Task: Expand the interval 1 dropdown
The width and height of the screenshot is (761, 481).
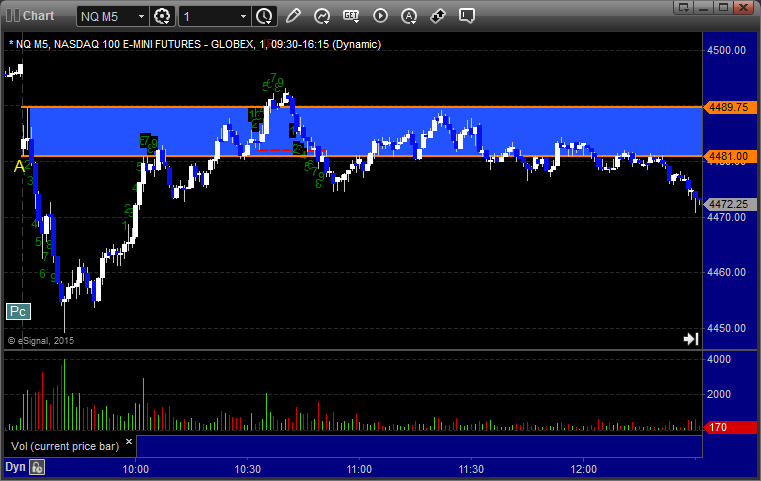Action: point(243,17)
